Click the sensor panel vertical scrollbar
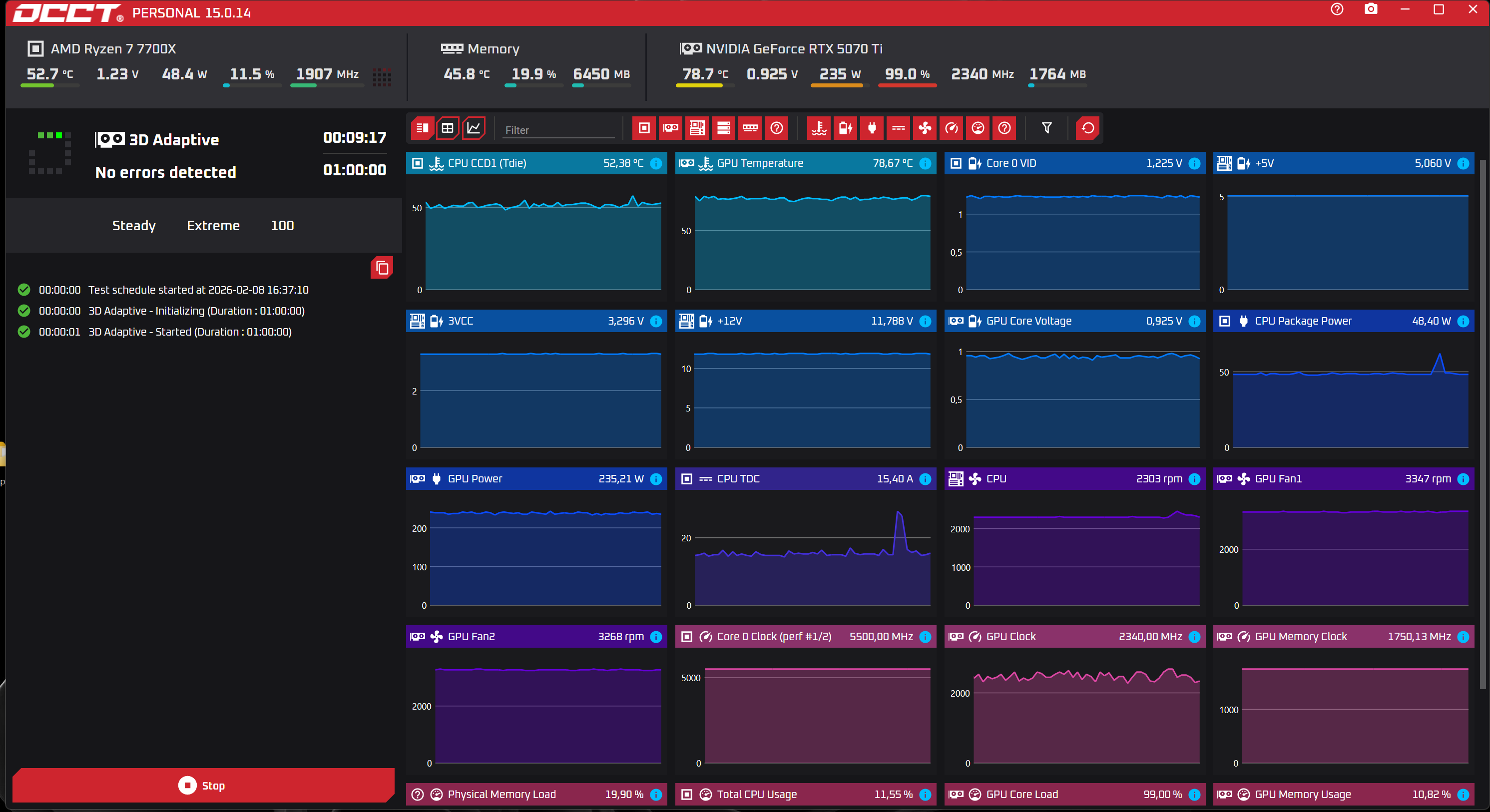Image resolution: width=1490 pixels, height=812 pixels. click(1483, 425)
